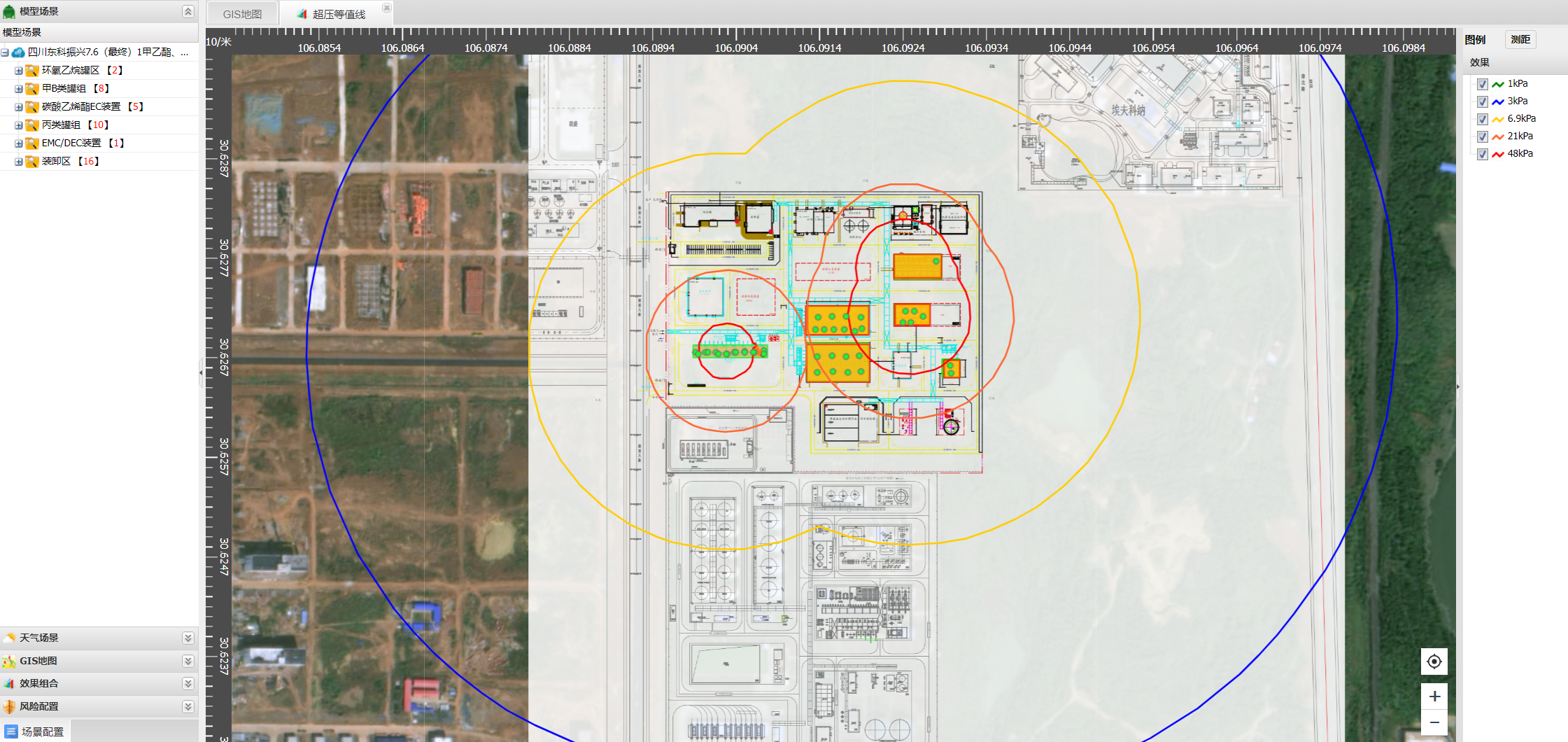Viewport: 1568px width, 742px height.
Task: Expand the 环氧乙烷罐区 tree node
Action: [19, 71]
